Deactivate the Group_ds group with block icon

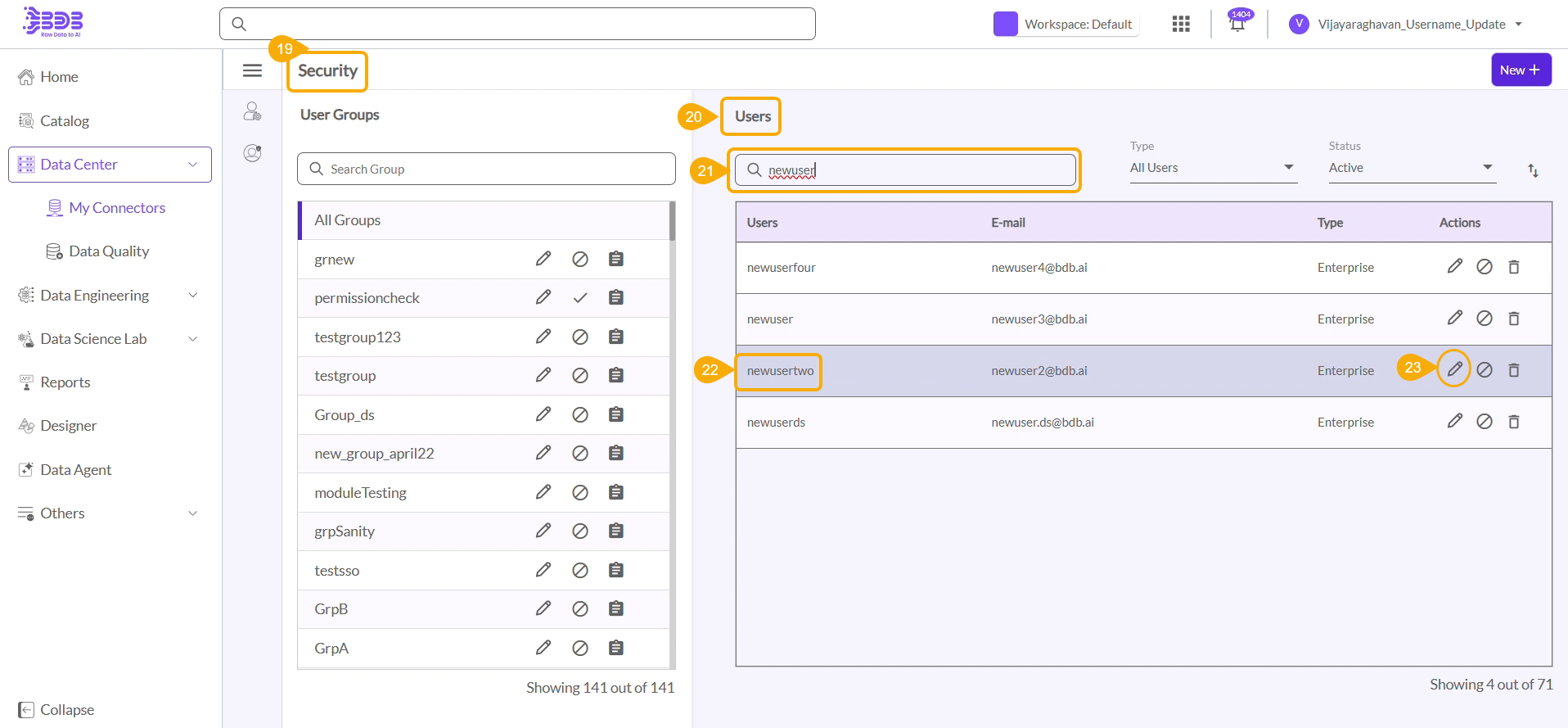click(580, 414)
